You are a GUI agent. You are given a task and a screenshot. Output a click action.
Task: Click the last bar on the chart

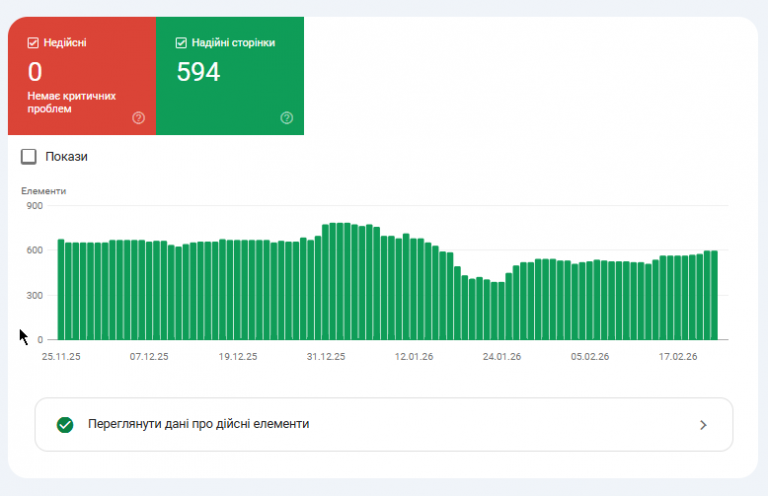715,295
